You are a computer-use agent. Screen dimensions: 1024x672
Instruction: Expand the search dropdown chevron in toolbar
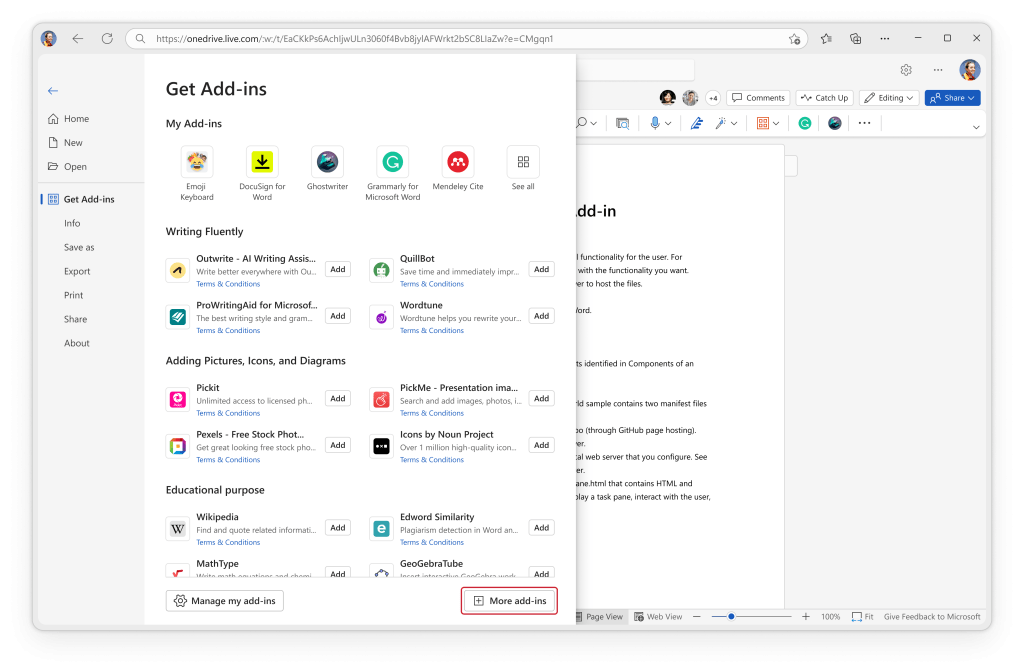593,123
